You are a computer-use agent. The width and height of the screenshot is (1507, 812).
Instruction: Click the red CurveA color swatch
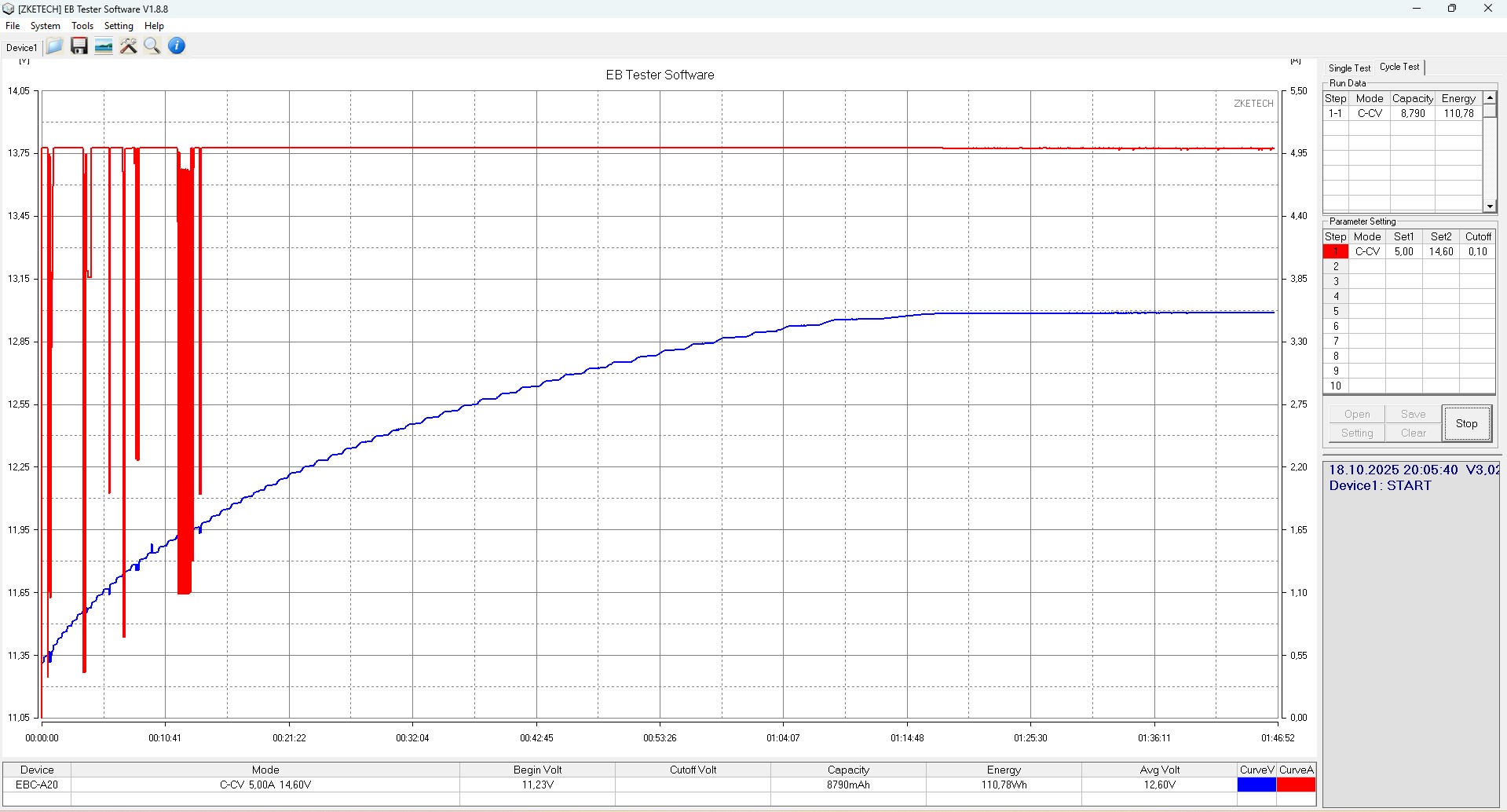[1296, 785]
